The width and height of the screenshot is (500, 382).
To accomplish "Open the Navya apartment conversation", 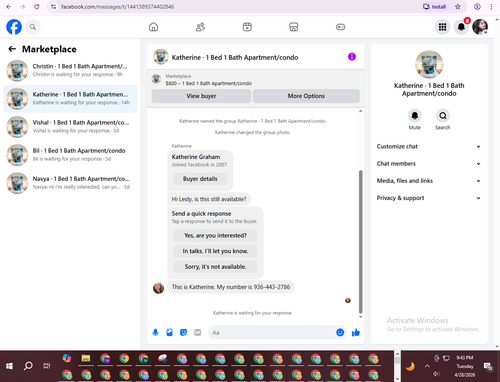I will [x=70, y=183].
